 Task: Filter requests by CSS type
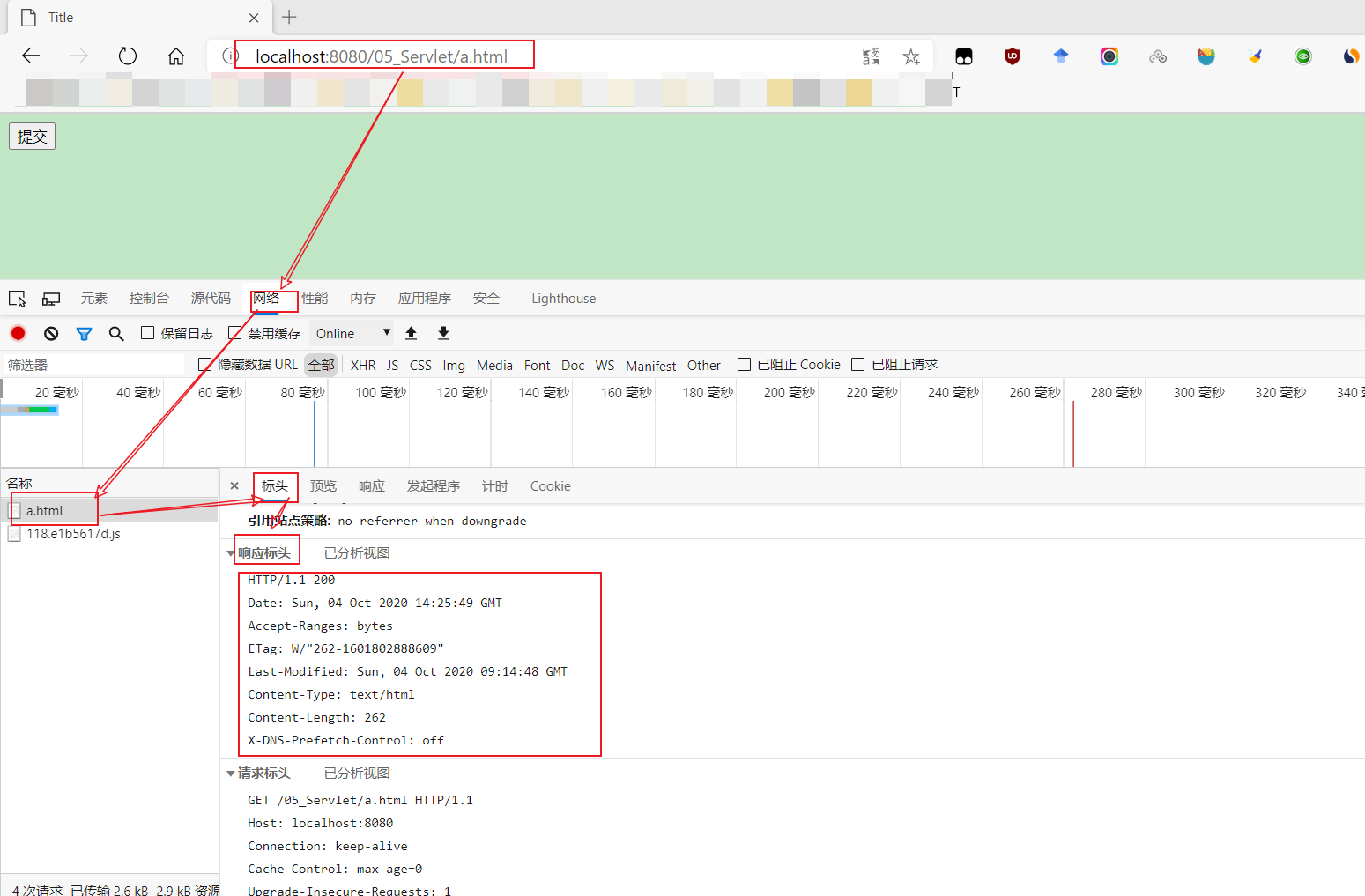click(421, 365)
